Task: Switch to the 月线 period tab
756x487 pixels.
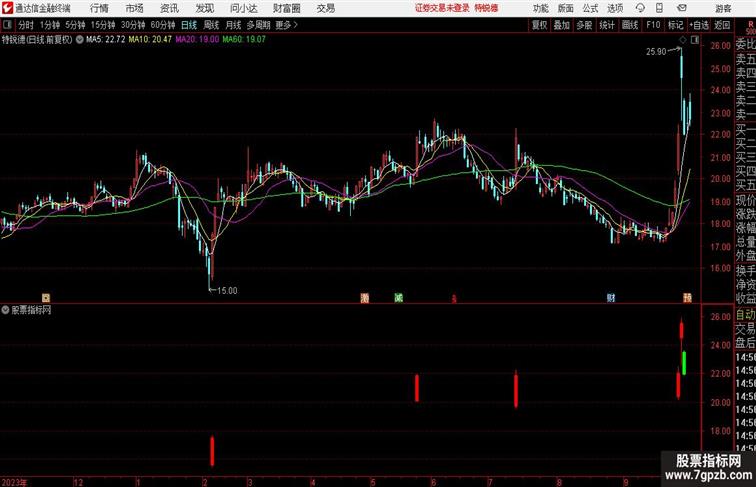Action: (x=233, y=25)
